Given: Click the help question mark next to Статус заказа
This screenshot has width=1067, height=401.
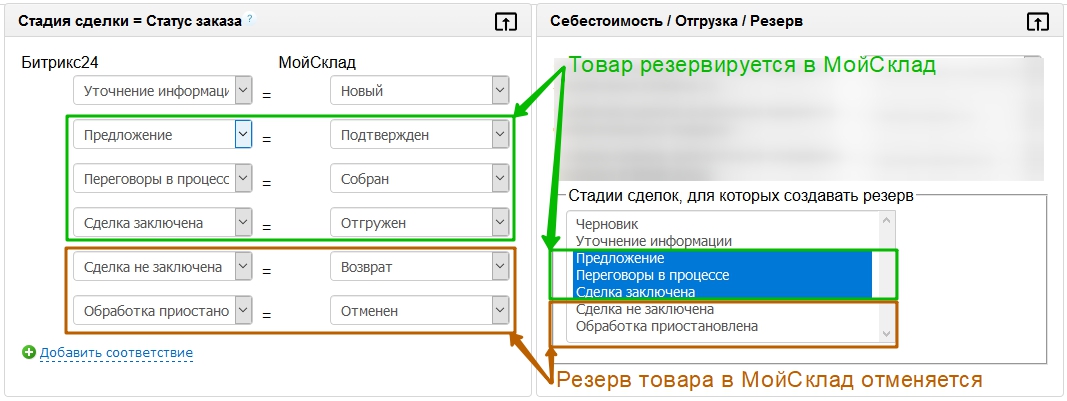Looking at the screenshot, I should click(x=250, y=19).
